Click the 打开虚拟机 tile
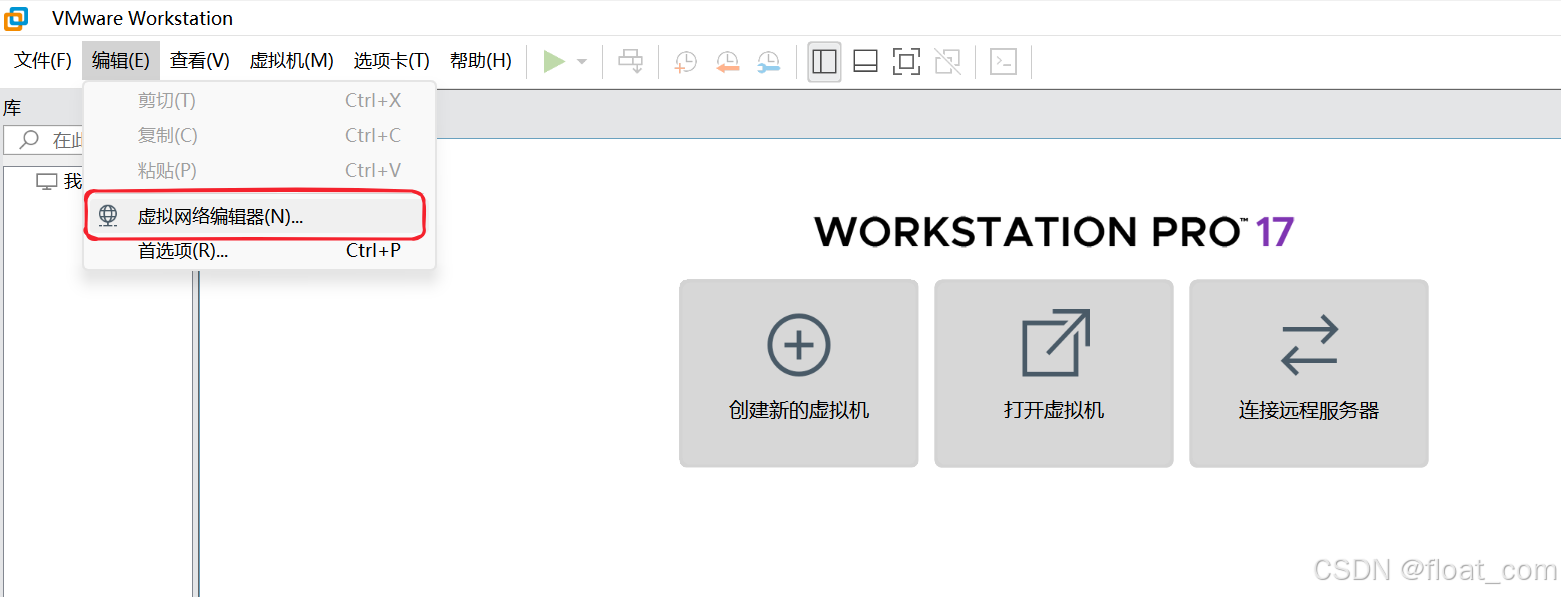 coord(1054,373)
